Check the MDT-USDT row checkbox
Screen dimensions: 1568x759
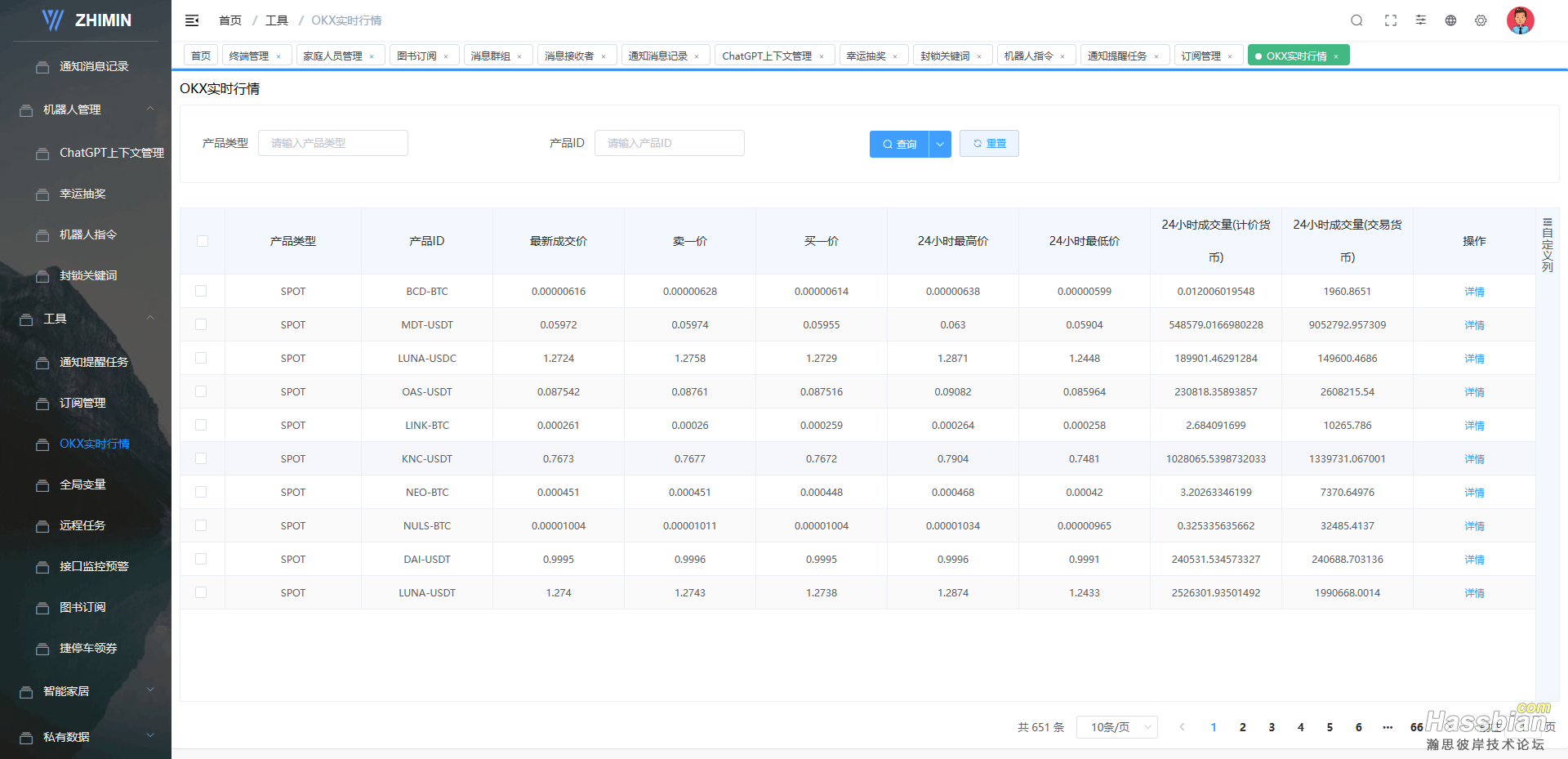pos(201,324)
